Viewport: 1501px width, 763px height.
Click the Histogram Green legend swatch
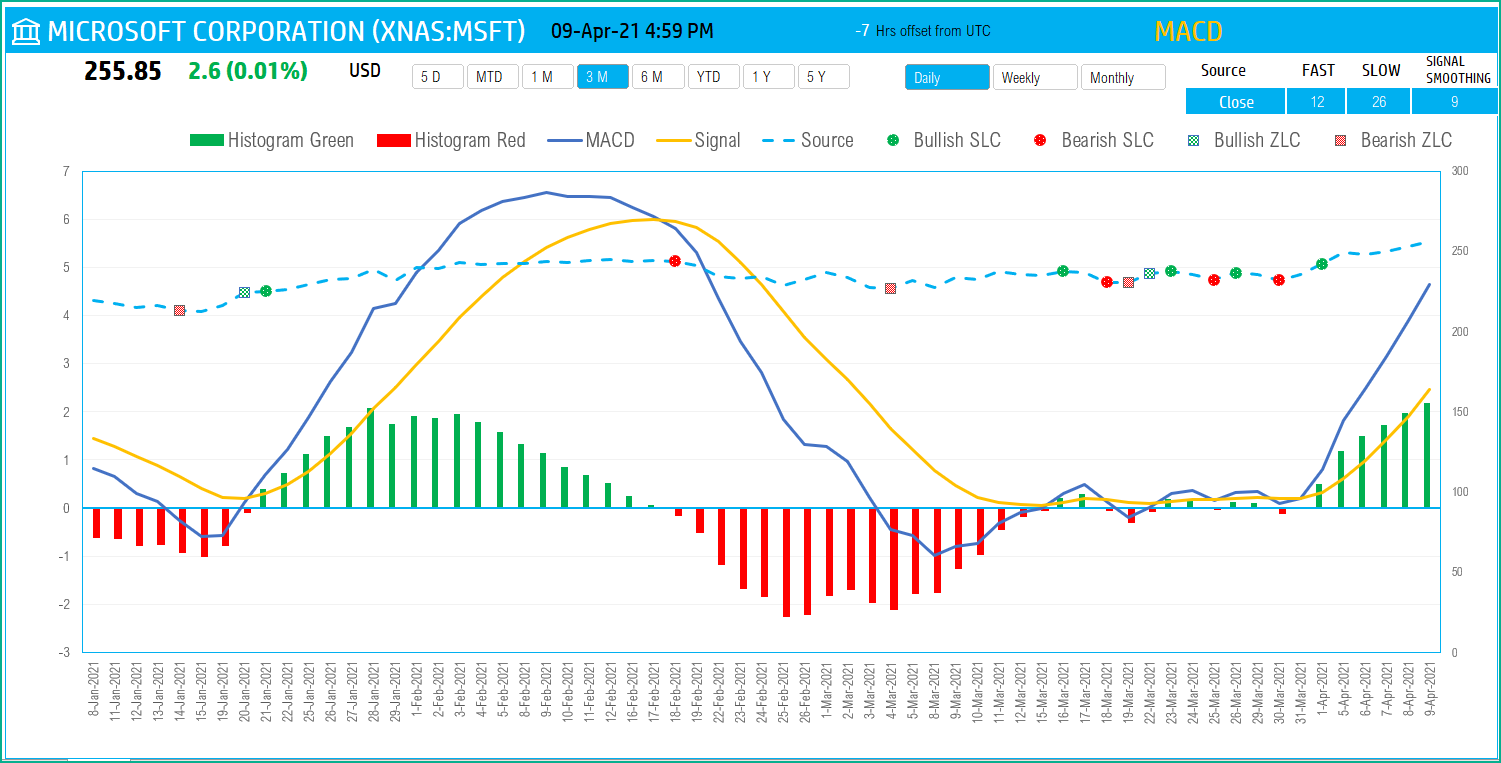[206, 140]
